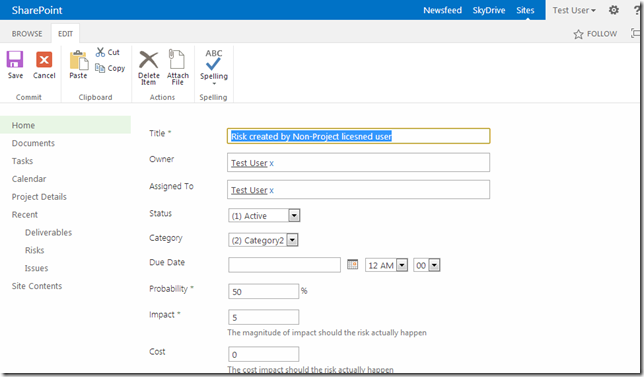Open the Test User account menu
Viewport: 644px width, 377px height.
[x=574, y=10]
